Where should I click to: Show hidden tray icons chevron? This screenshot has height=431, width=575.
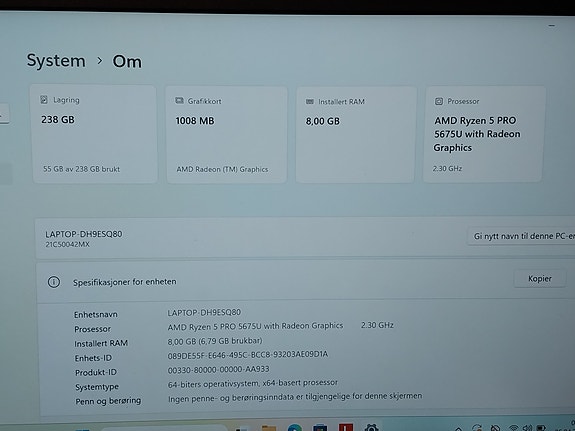pyautogui.click(x=458, y=428)
